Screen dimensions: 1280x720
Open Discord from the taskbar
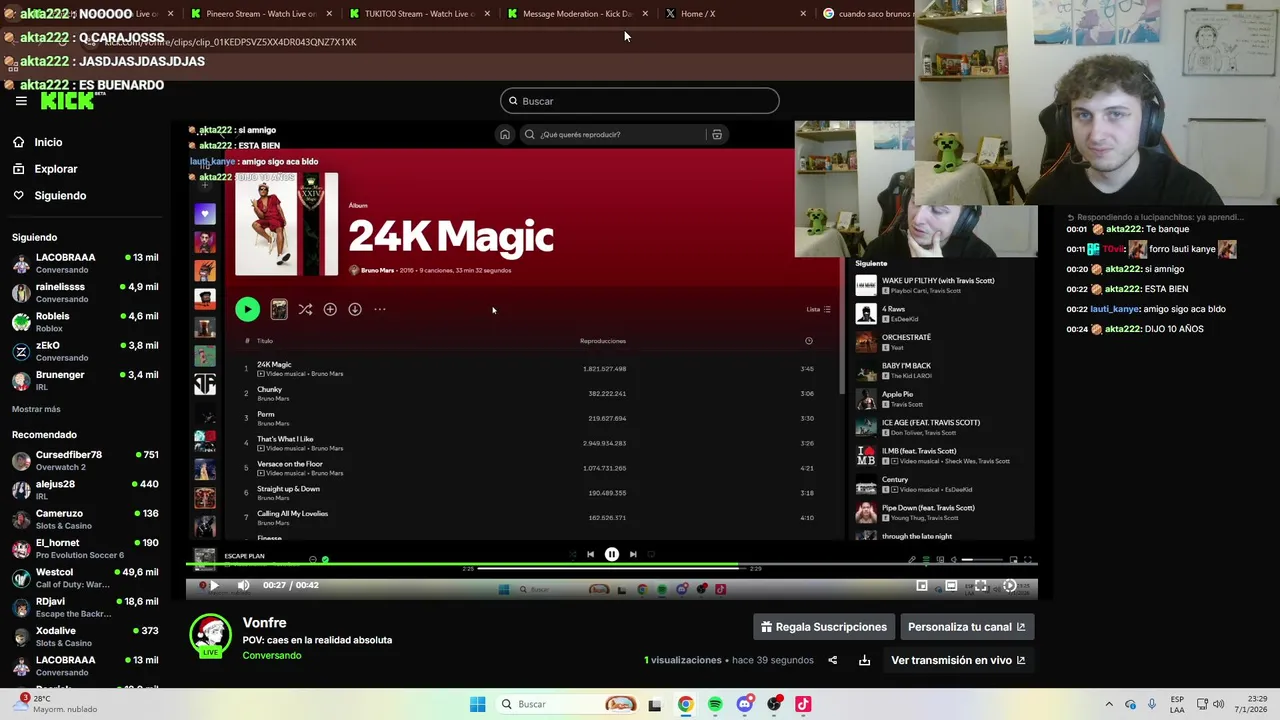click(744, 704)
